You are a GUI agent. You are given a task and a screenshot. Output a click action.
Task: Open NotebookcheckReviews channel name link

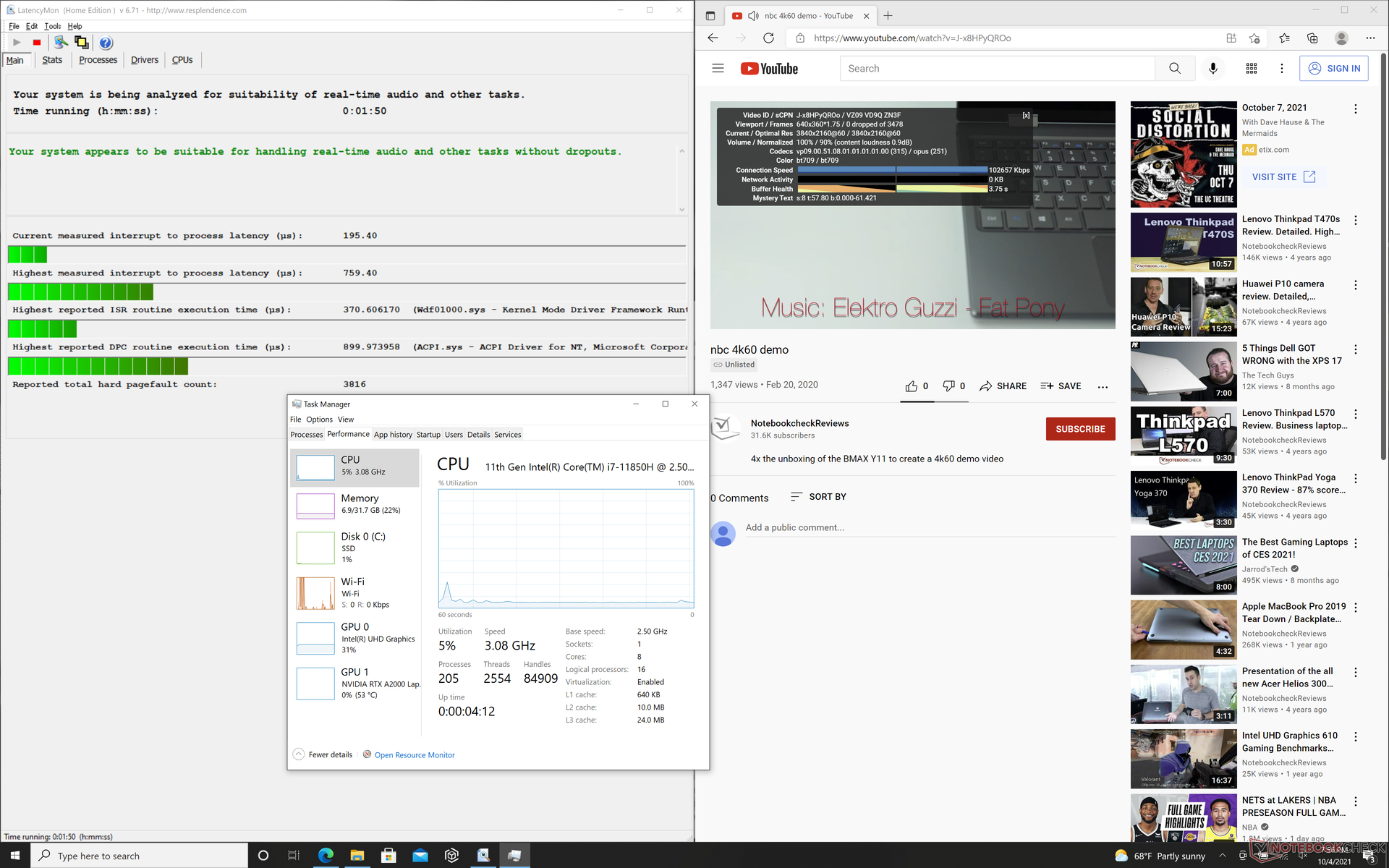[799, 423]
